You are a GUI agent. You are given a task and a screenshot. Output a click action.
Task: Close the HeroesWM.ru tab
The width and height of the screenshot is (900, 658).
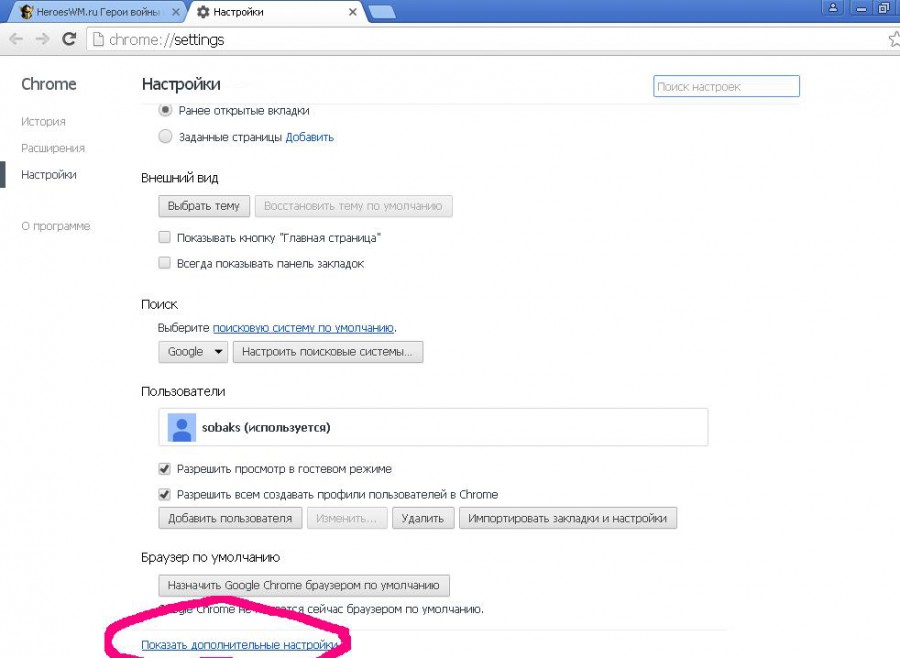pos(176,11)
